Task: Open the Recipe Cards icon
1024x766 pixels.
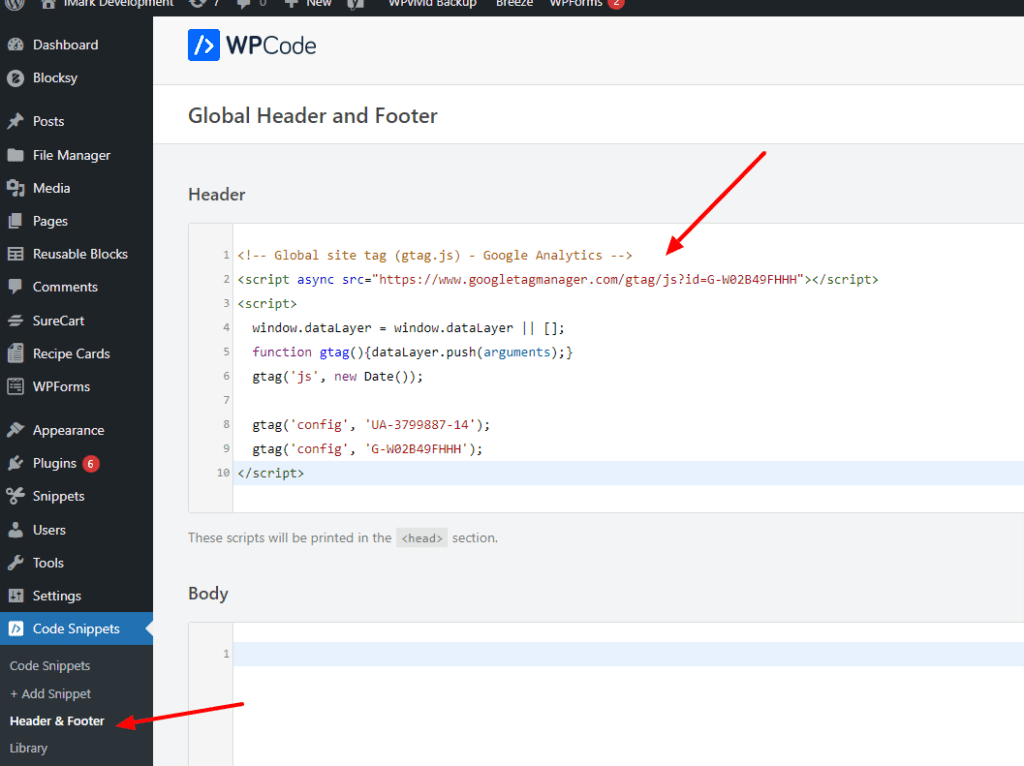Action: coord(16,353)
